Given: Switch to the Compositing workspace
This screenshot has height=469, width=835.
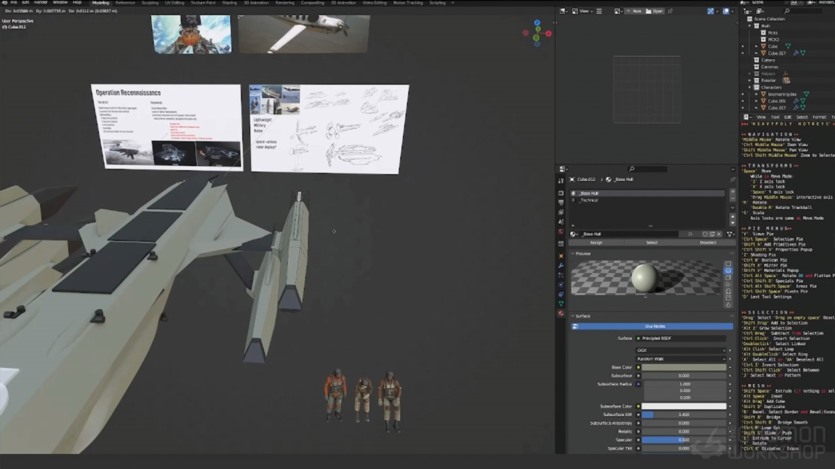Looking at the screenshot, I should click(312, 3).
